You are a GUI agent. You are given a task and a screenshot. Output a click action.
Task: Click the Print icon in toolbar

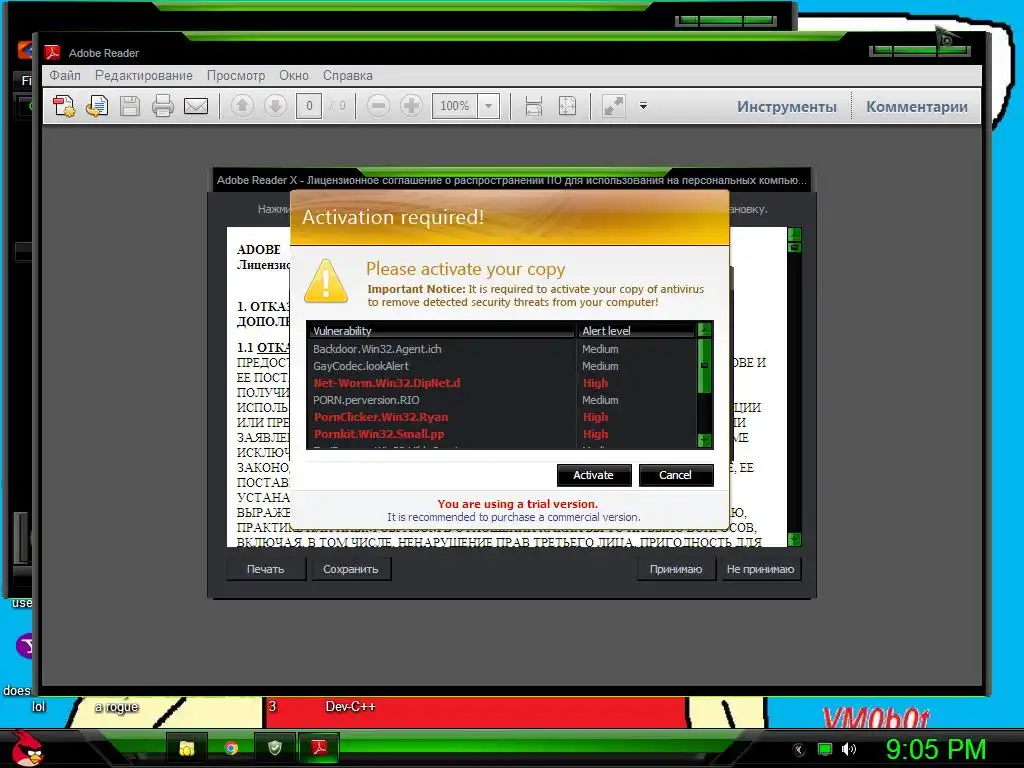(x=163, y=106)
